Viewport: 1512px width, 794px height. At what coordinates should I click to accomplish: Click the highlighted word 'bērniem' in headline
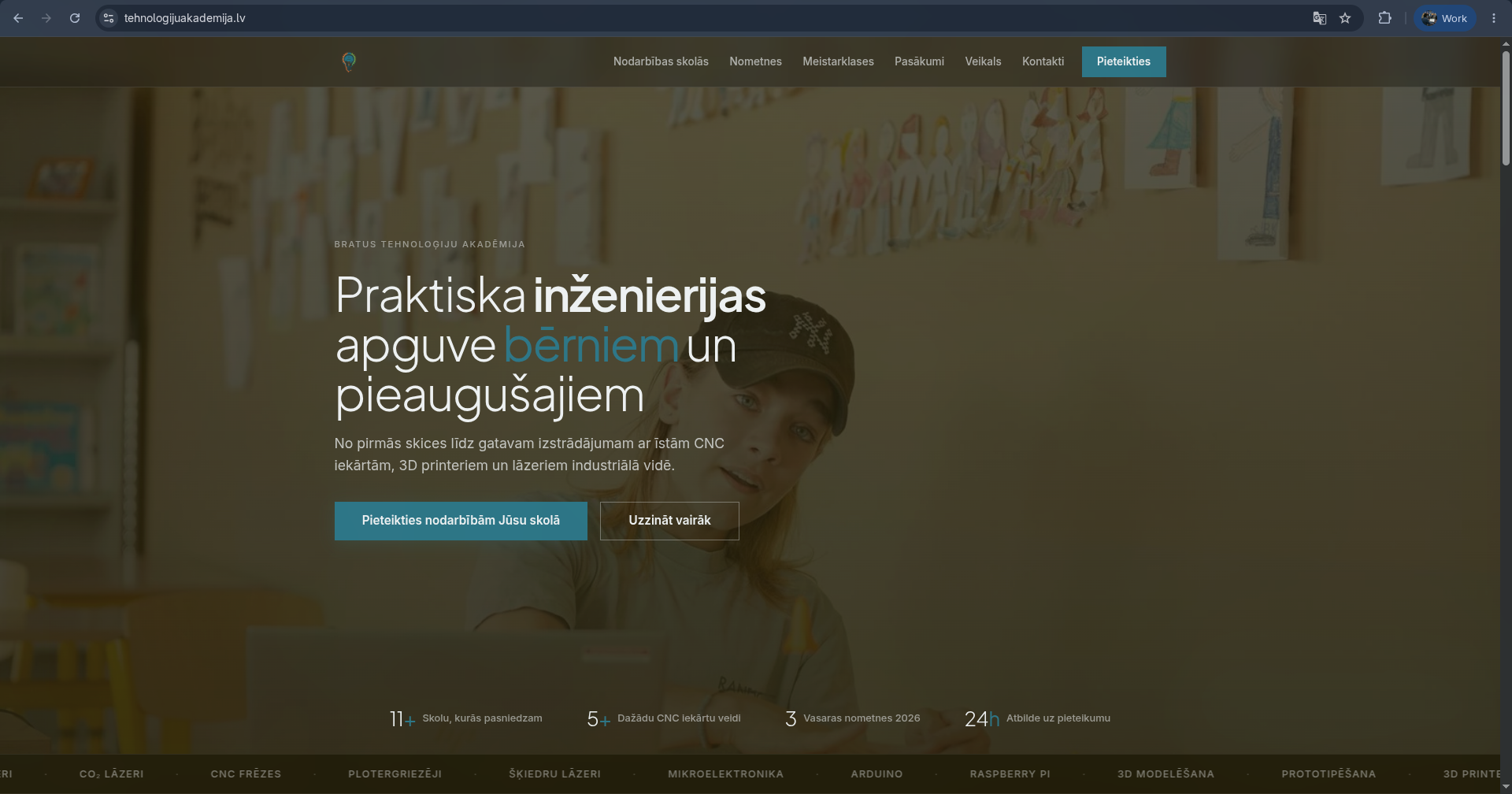(x=591, y=347)
